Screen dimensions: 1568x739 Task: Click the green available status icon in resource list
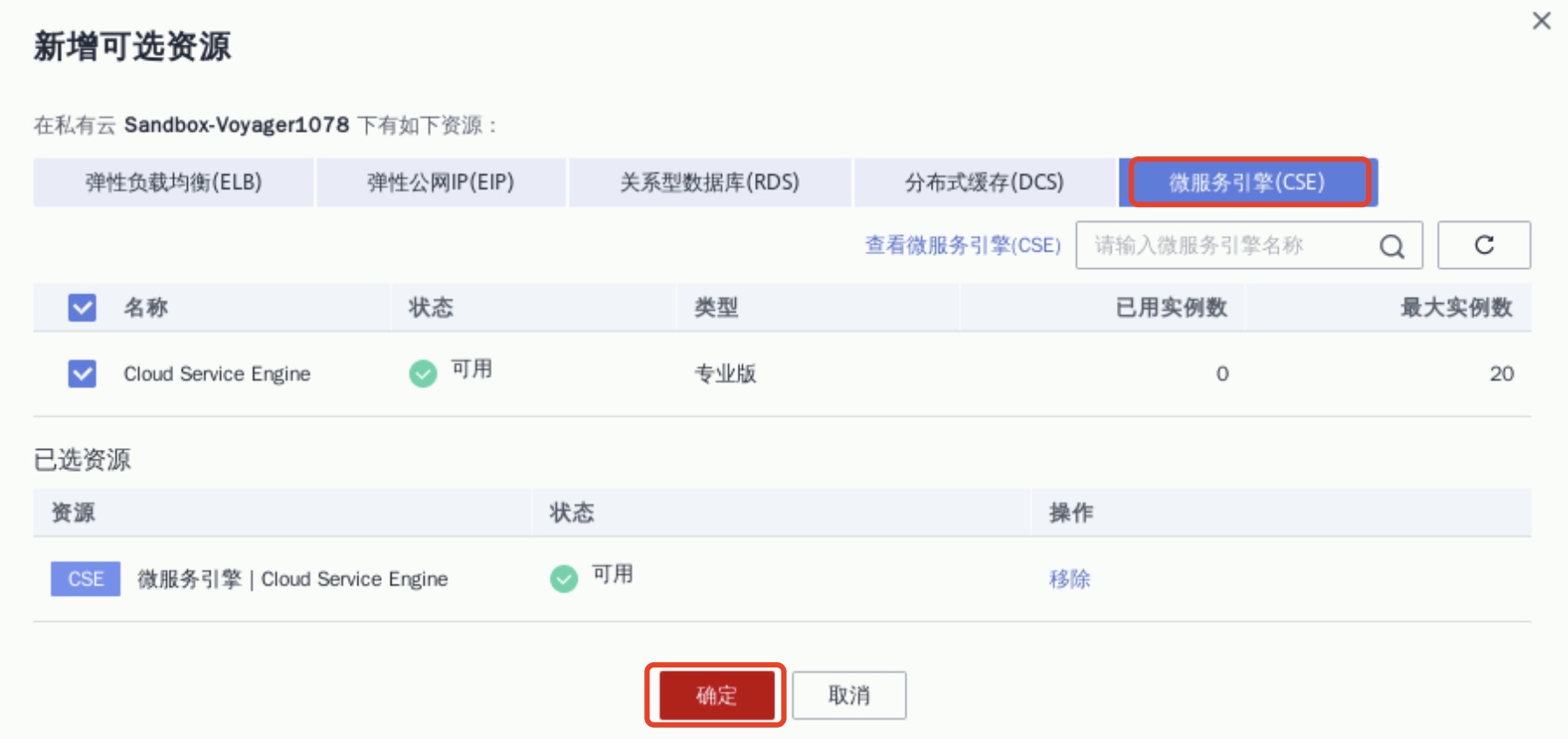pyautogui.click(x=423, y=374)
